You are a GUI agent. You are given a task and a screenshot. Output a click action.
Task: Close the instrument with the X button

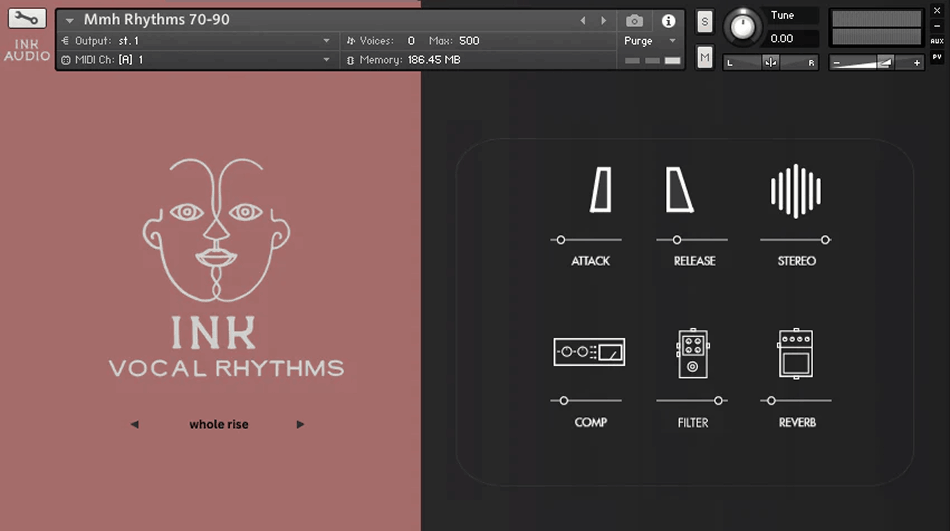click(937, 11)
